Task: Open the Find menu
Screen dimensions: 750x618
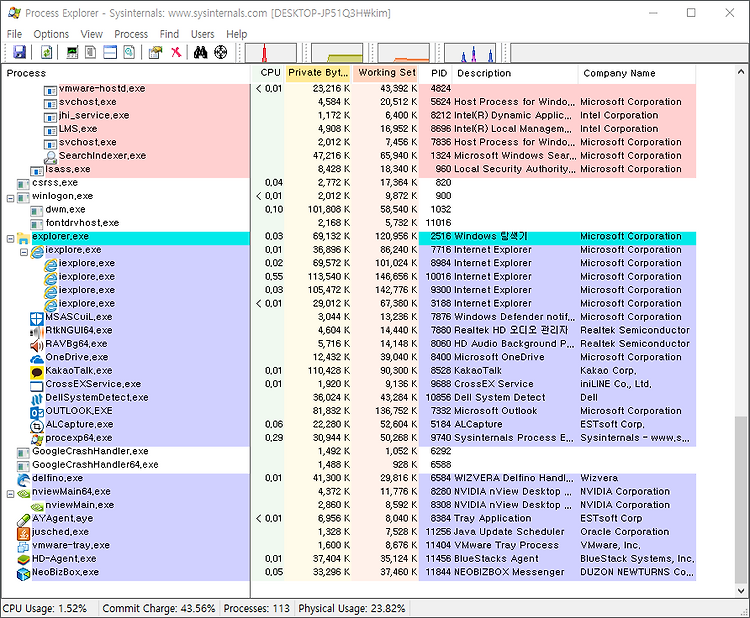Action: click(169, 34)
